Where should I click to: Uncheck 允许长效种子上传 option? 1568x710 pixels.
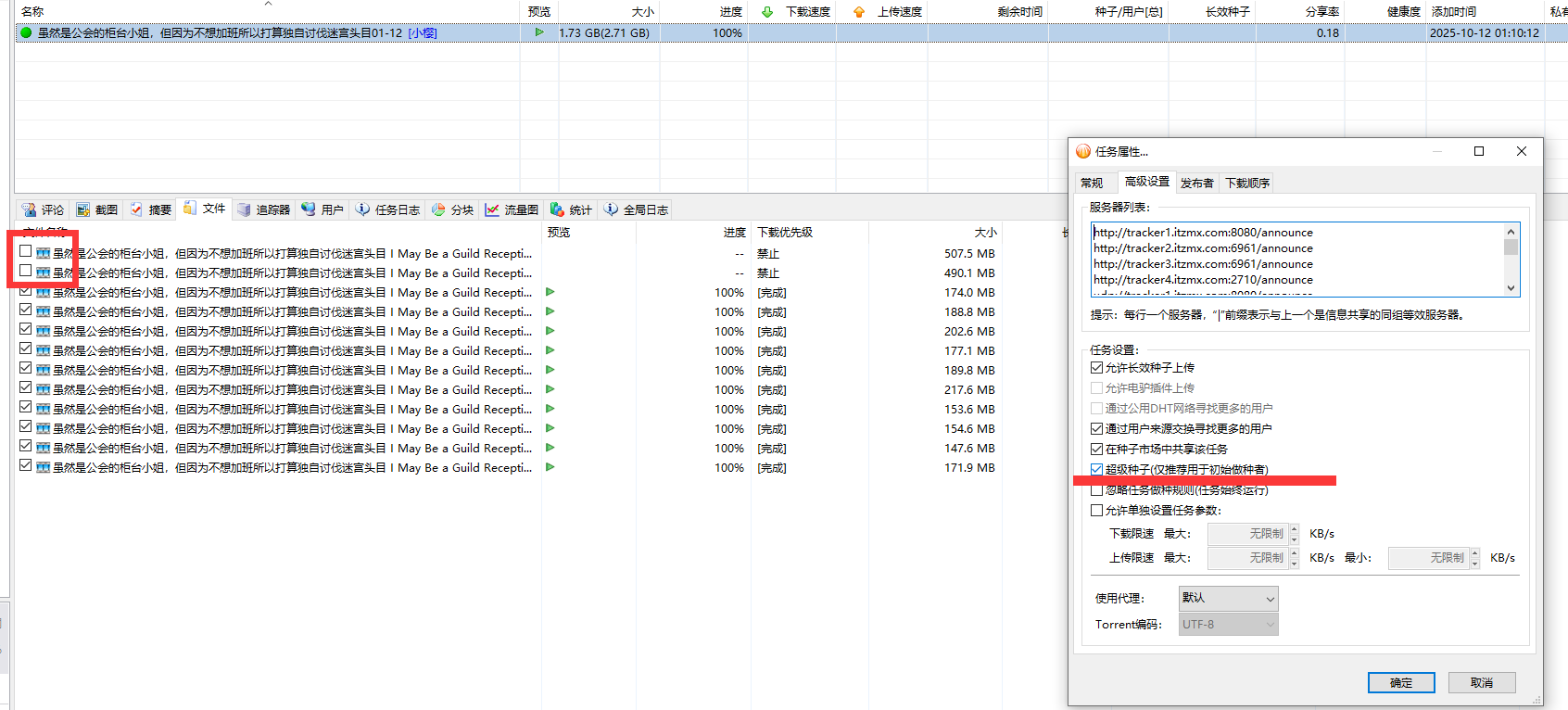(1097, 368)
